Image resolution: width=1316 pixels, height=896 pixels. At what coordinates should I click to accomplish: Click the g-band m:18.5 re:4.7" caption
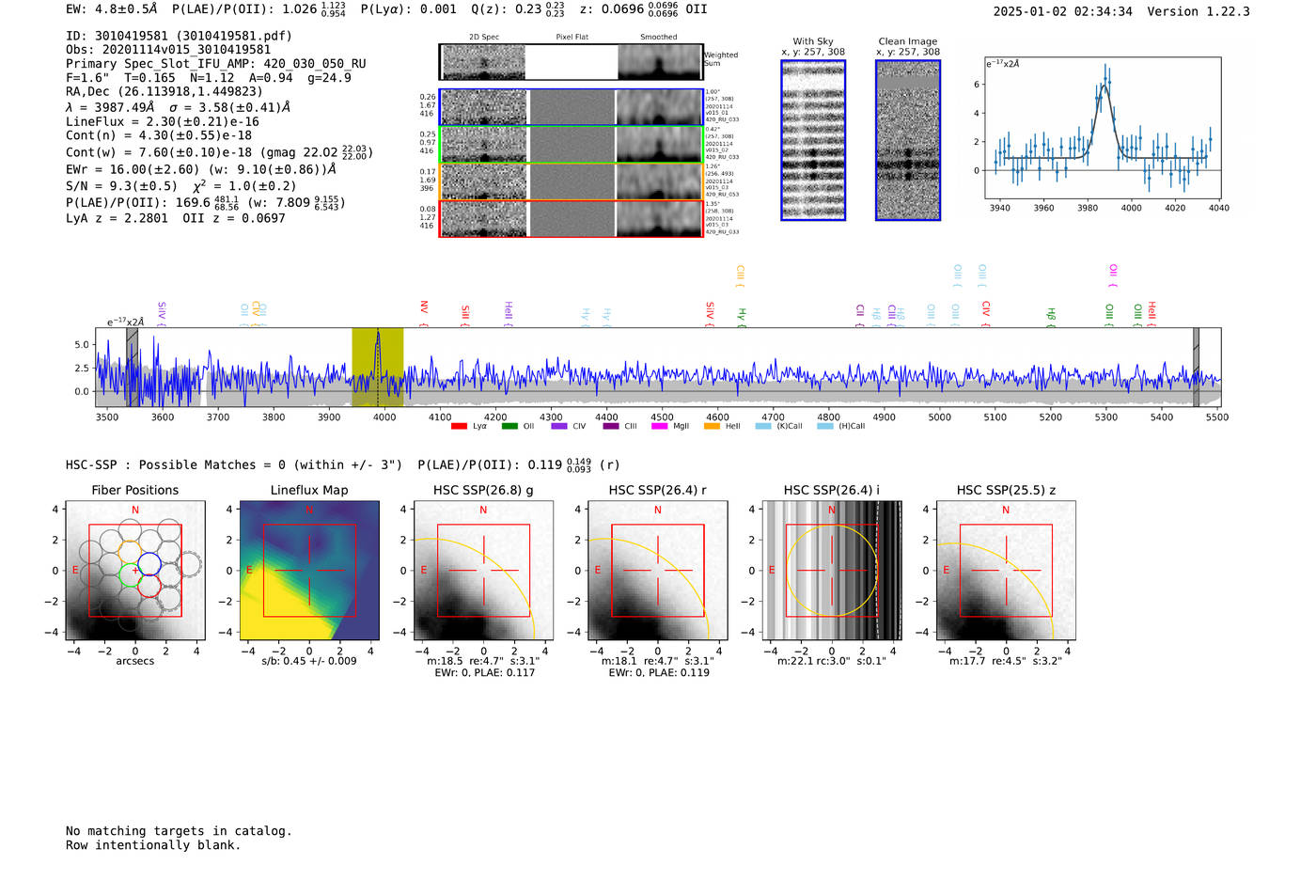(483, 661)
